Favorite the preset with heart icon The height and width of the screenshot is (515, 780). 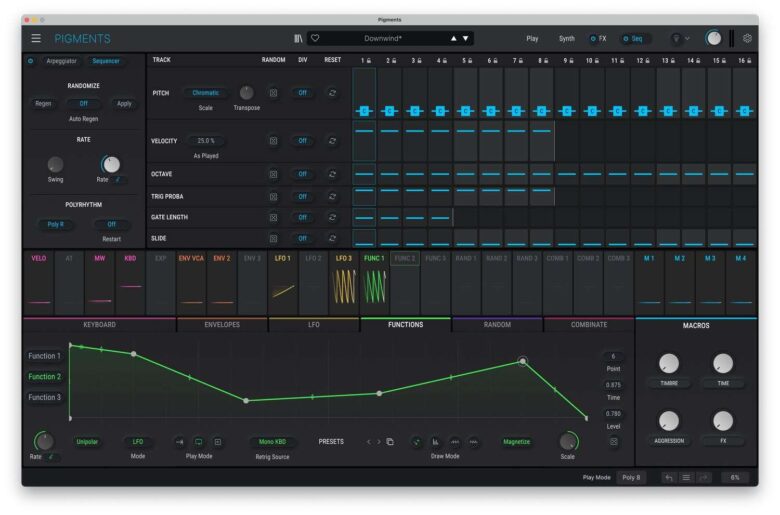pyautogui.click(x=315, y=38)
